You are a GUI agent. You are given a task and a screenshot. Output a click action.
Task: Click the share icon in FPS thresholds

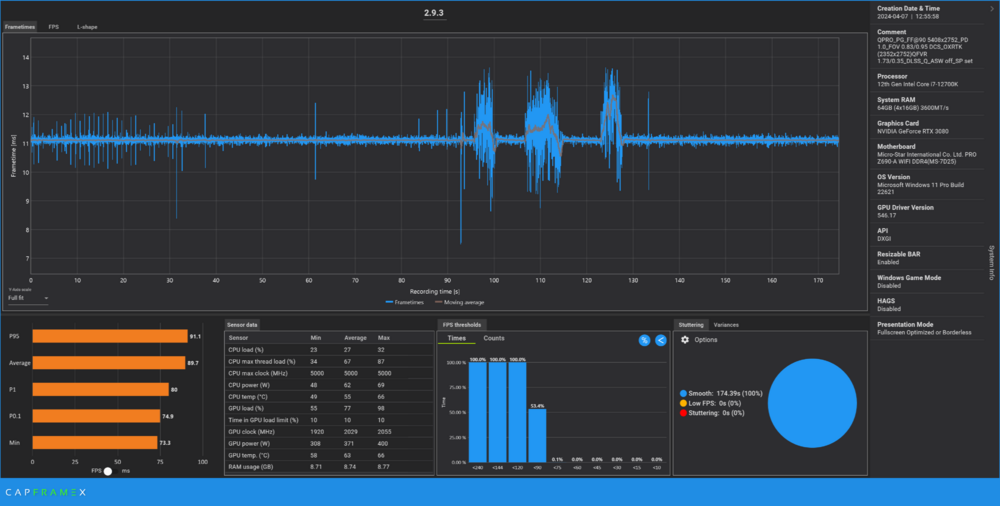(x=661, y=341)
